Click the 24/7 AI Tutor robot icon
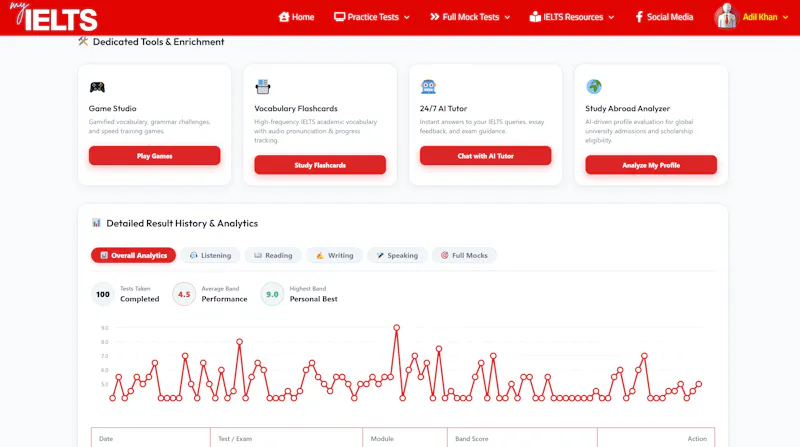The image size is (800, 447). tap(428, 87)
